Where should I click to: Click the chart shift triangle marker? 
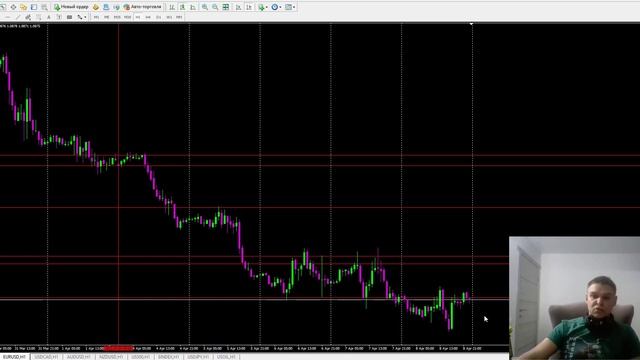[x=471, y=24]
